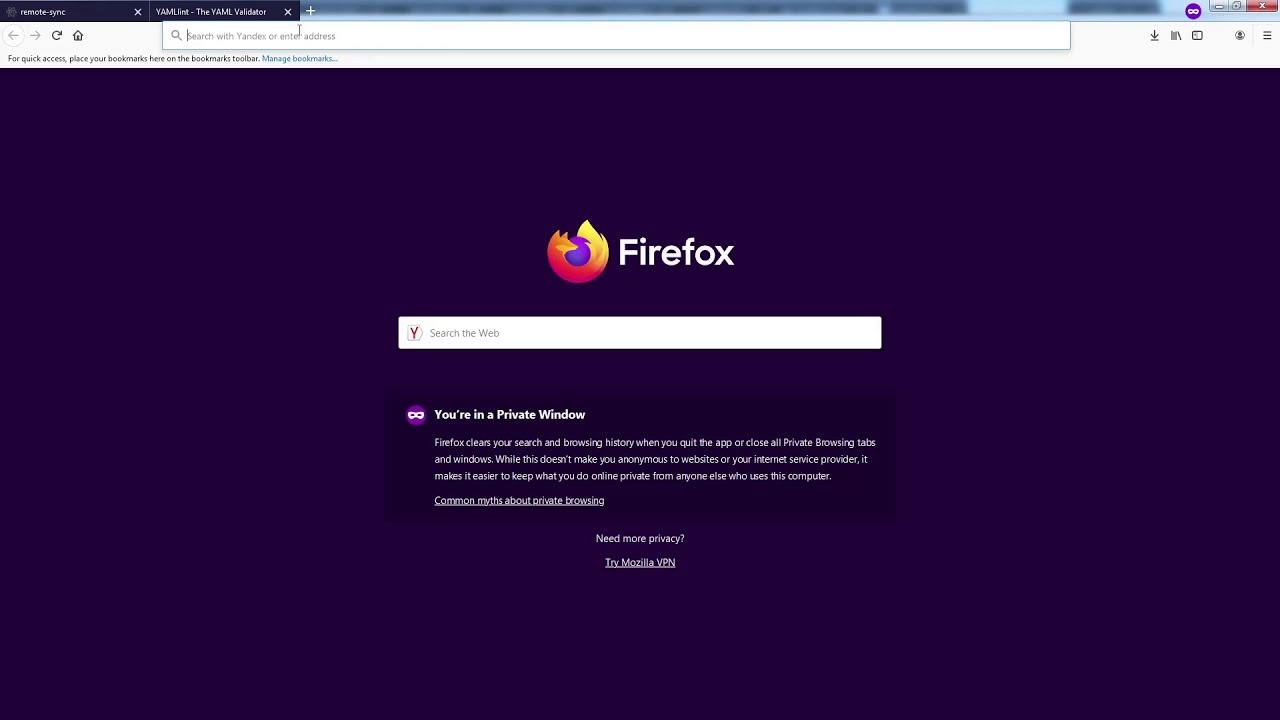Screen dimensions: 1280x720
Task: Click the Yandex logo in search box
Action: tap(414, 333)
